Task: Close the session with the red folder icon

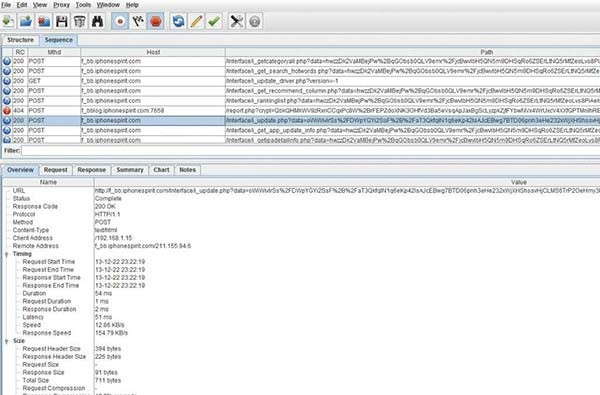Action: pyautogui.click(x=44, y=21)
